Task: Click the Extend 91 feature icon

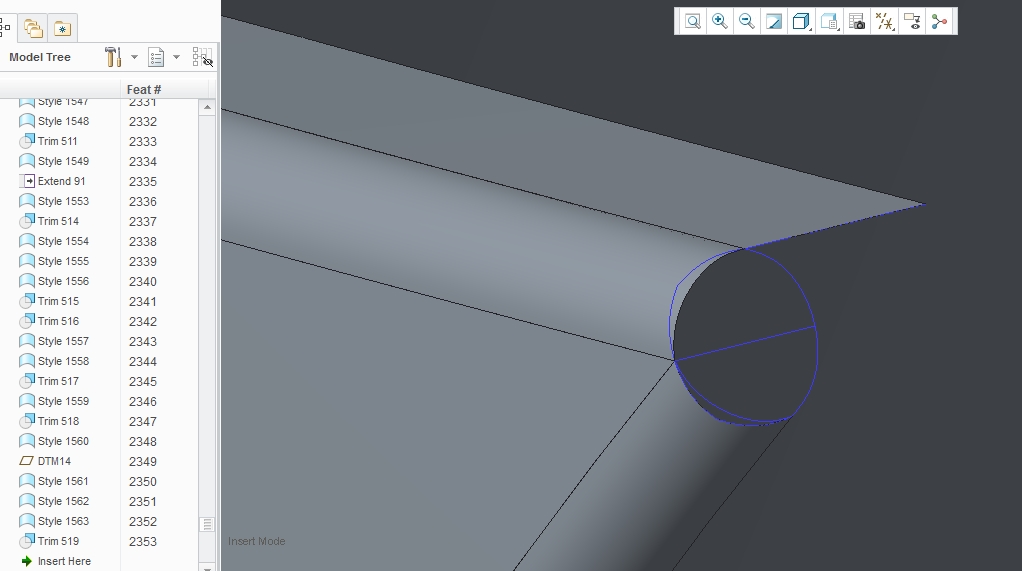Action: tap(27, 181)
